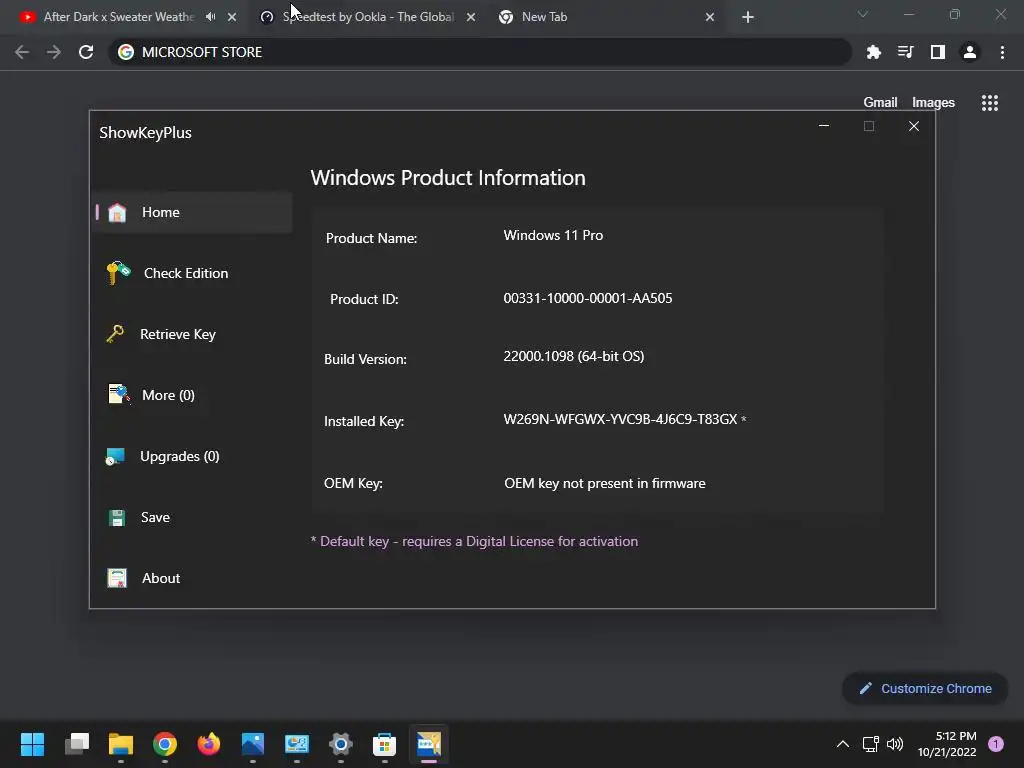Viewport: 1024px width, 768px height.
Task: Open the notification badge in the taskbar
Action: (x=996, y=744)
